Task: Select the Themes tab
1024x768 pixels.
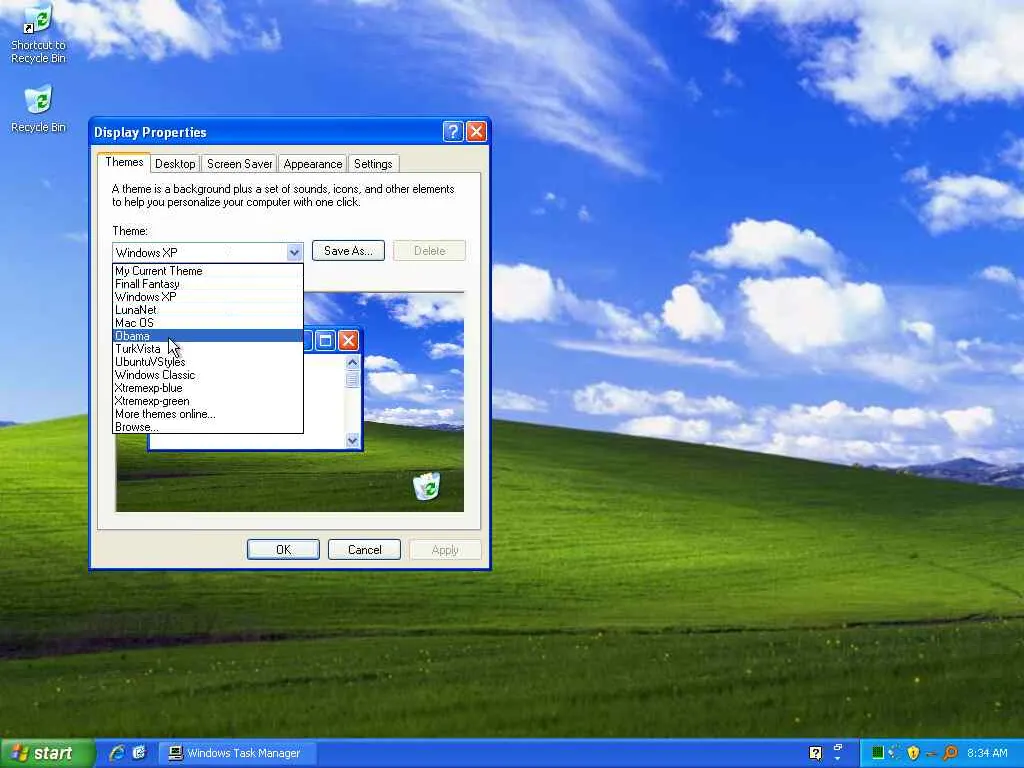Action: click(x=124, y=162)
